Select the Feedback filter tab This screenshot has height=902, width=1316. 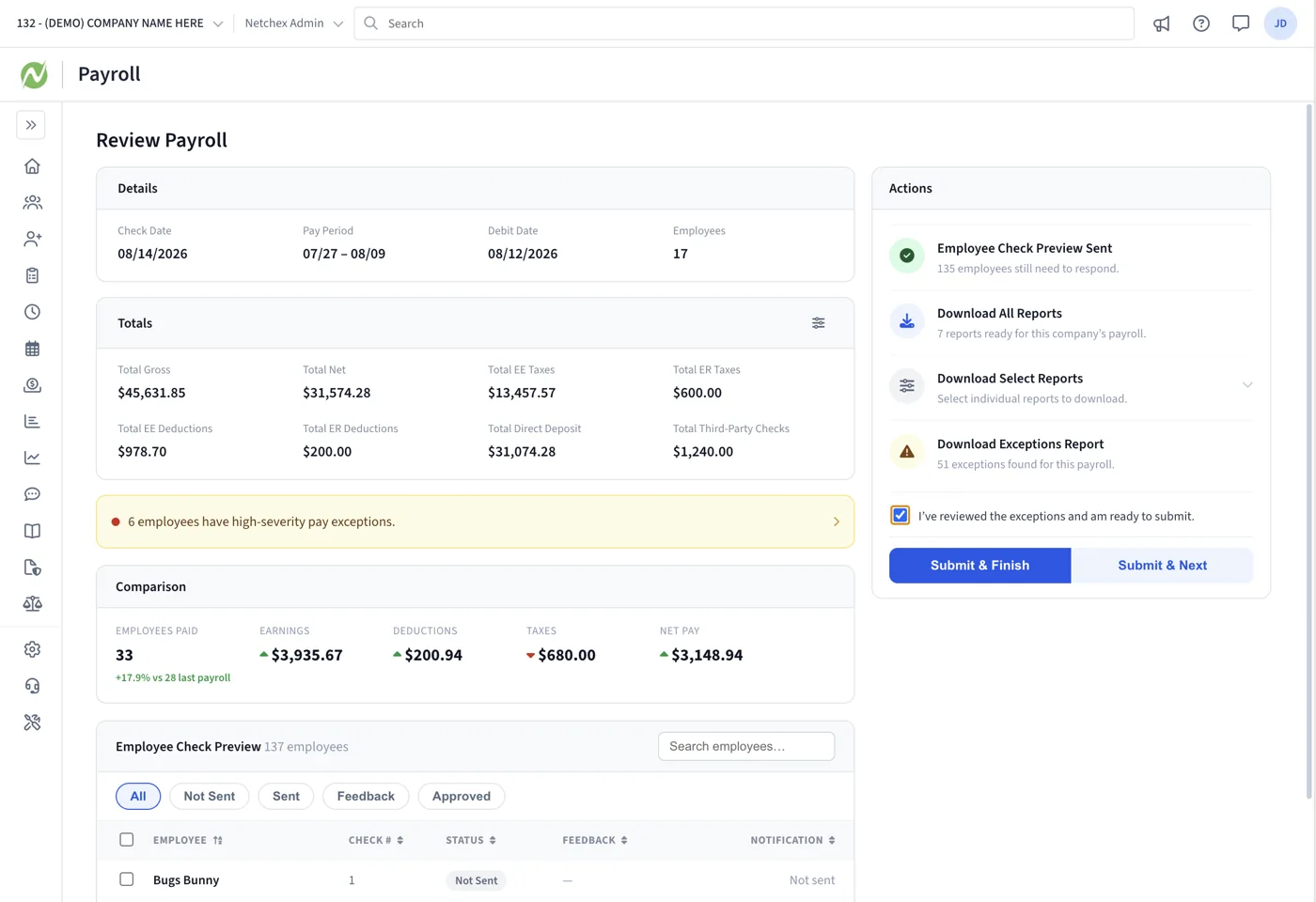coord(366,796)
